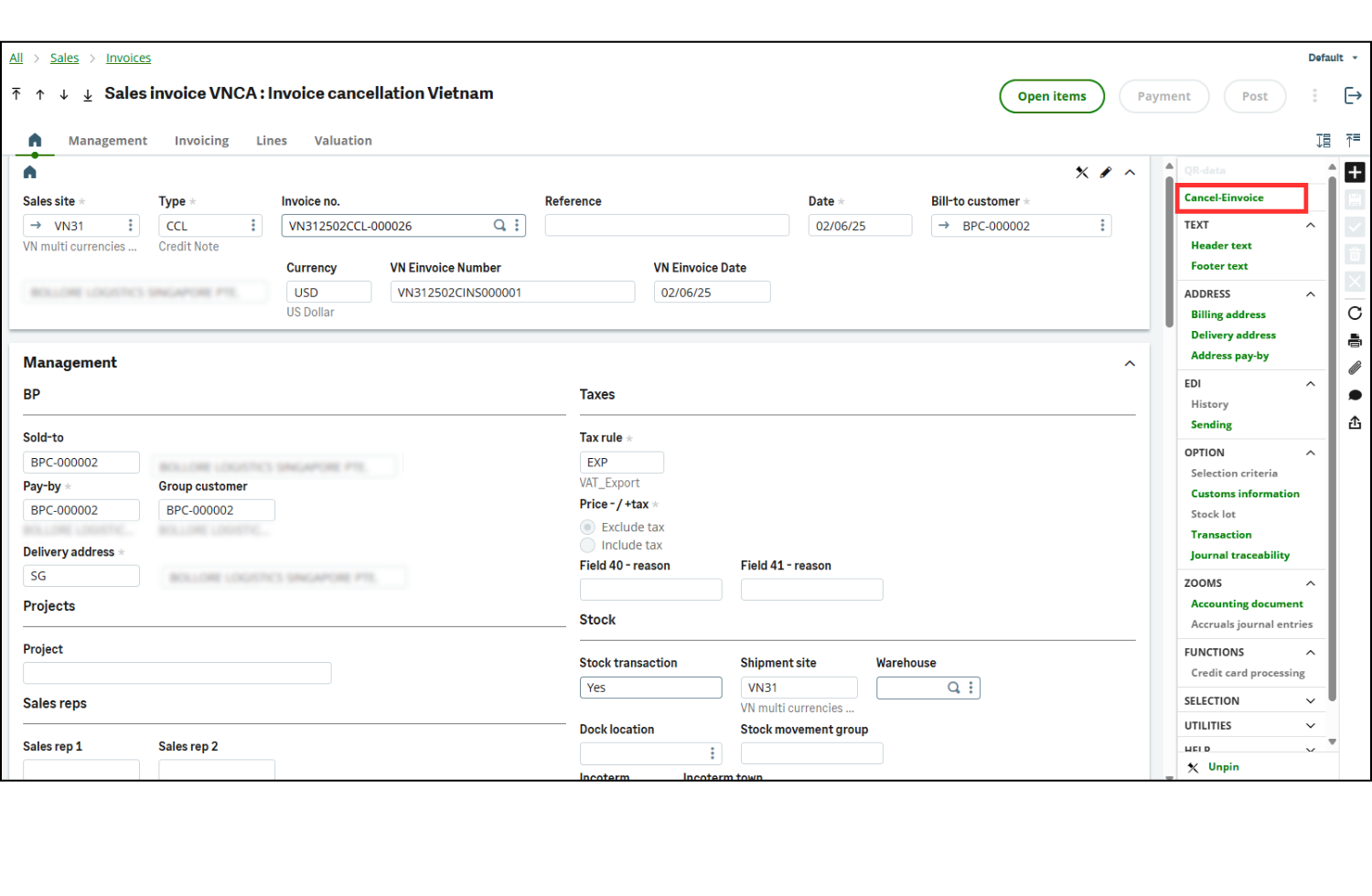This screenshot has width=1372, height=896.
Task: Open the Accounting document link
Action: (x=1247, y=604)
